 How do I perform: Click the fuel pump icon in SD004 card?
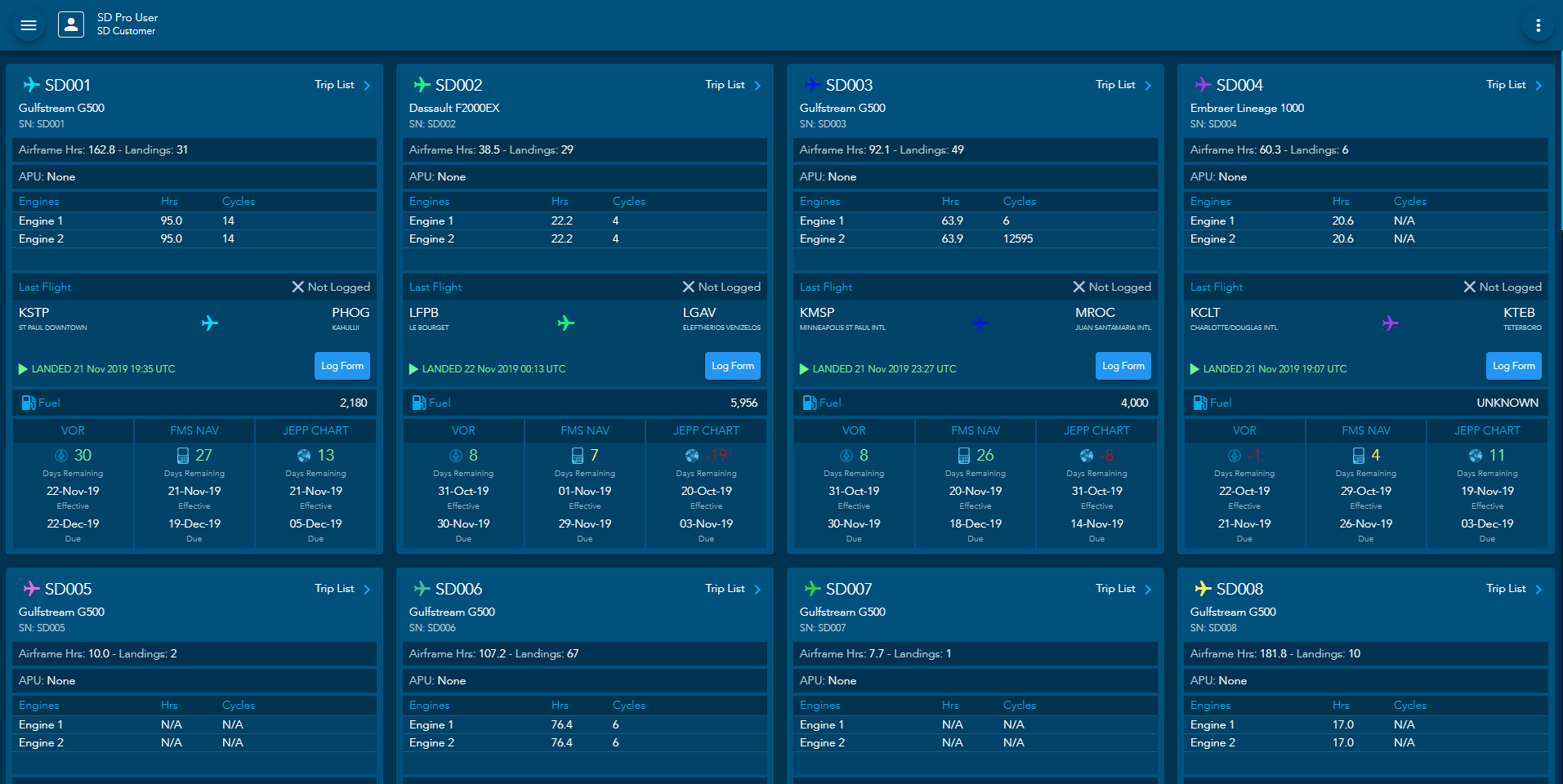point(1199,403)
